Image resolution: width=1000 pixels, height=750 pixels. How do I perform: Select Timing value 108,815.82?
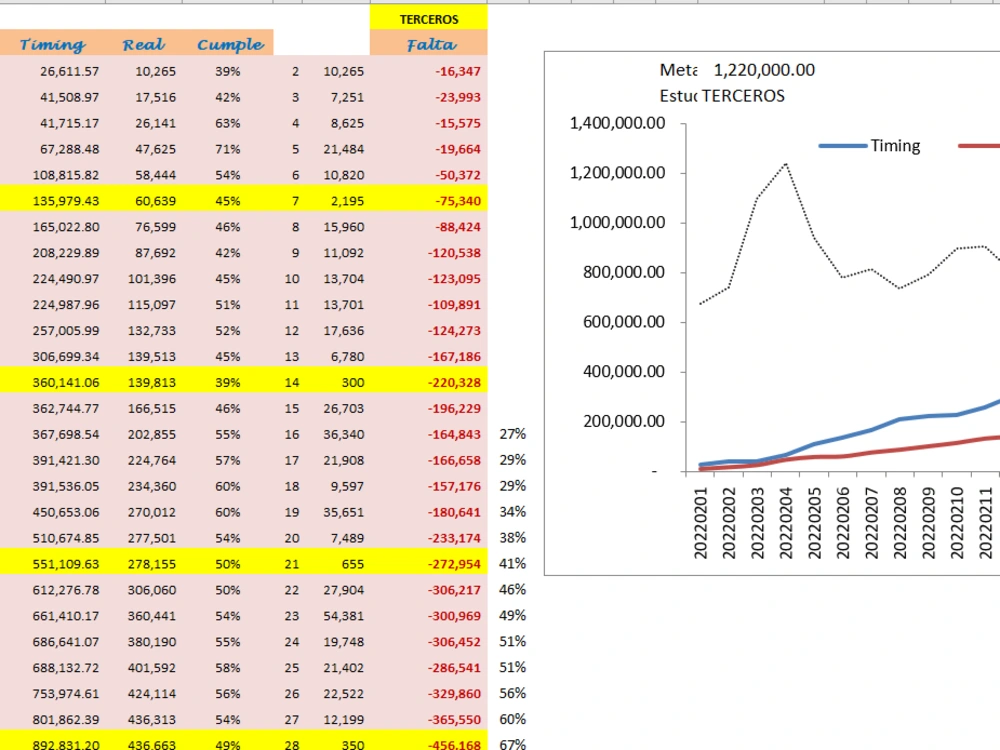(x=66, y=175)
